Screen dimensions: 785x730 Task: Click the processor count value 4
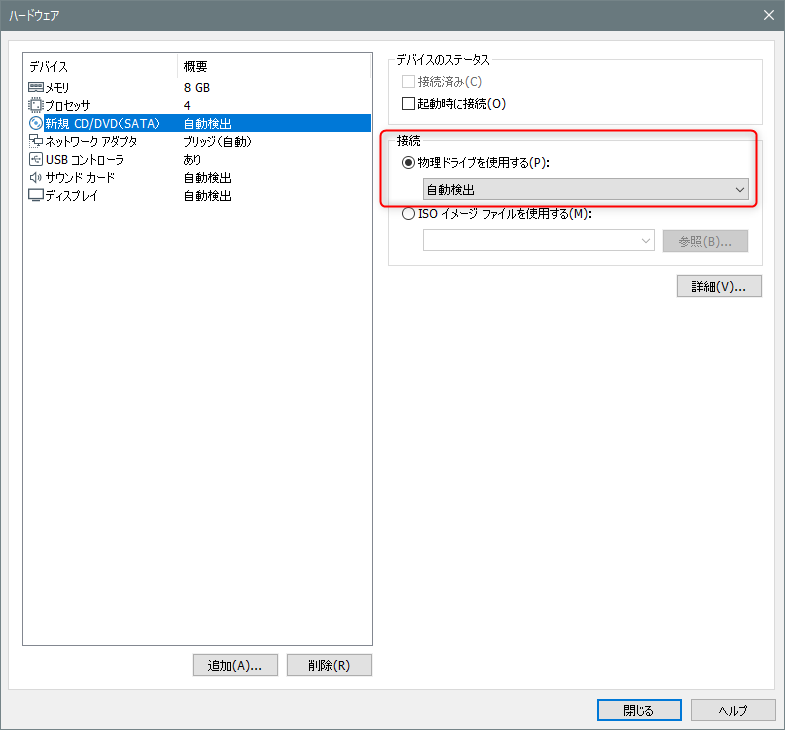point(187,106)
